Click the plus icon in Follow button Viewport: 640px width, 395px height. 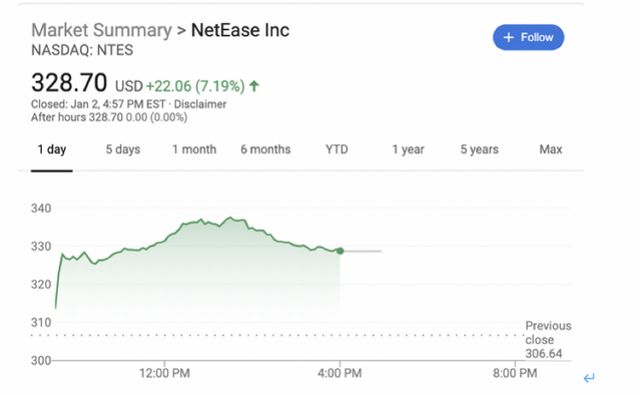[x=508, y=38]
